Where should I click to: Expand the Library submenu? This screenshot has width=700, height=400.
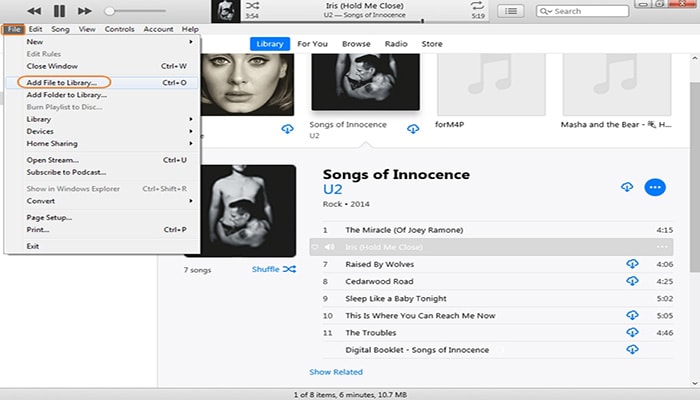[102, 119]
